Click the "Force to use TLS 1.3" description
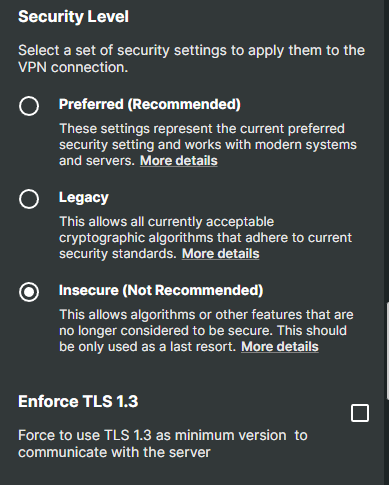This screenshot has width=389, height=485. pos(163,444)
